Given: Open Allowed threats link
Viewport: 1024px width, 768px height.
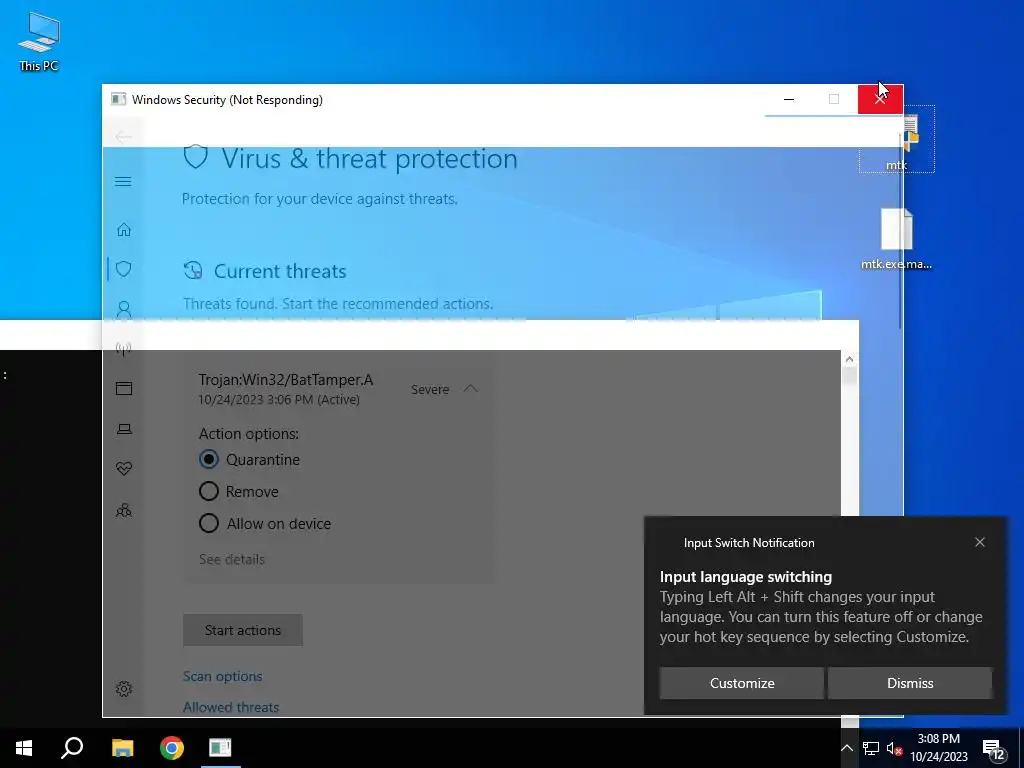Looking at the screenshot, I should coord(231,707).
